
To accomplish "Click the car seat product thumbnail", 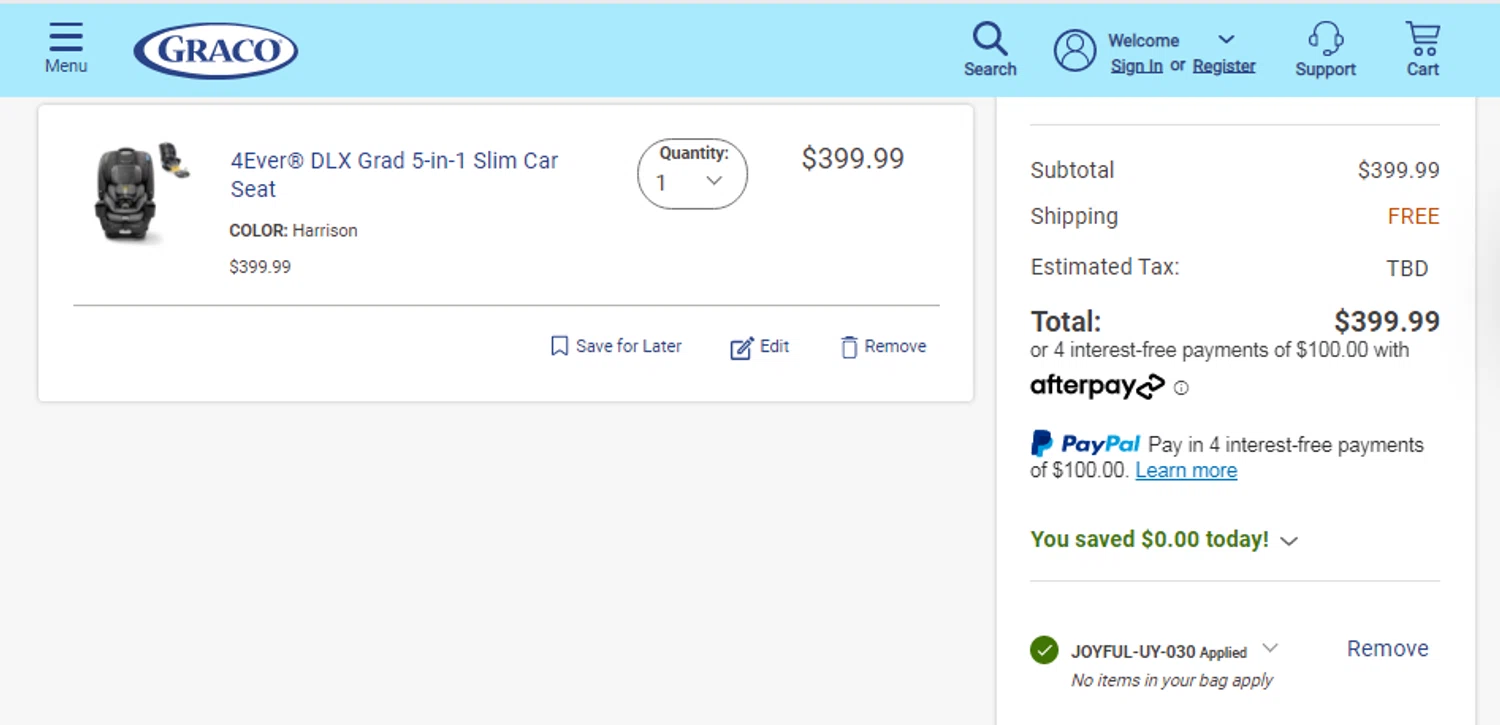I will (142, 192).
